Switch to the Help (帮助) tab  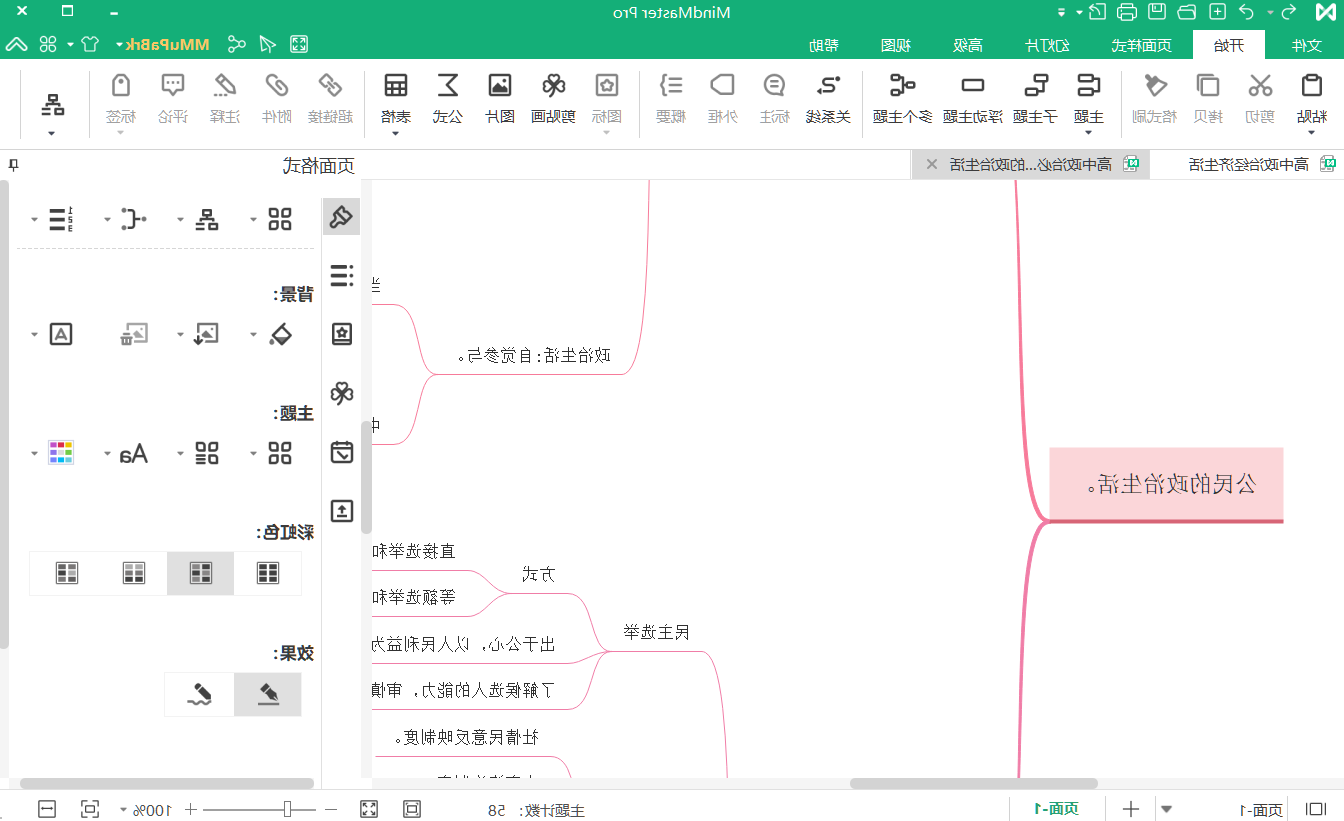click(x=824, y=45)
